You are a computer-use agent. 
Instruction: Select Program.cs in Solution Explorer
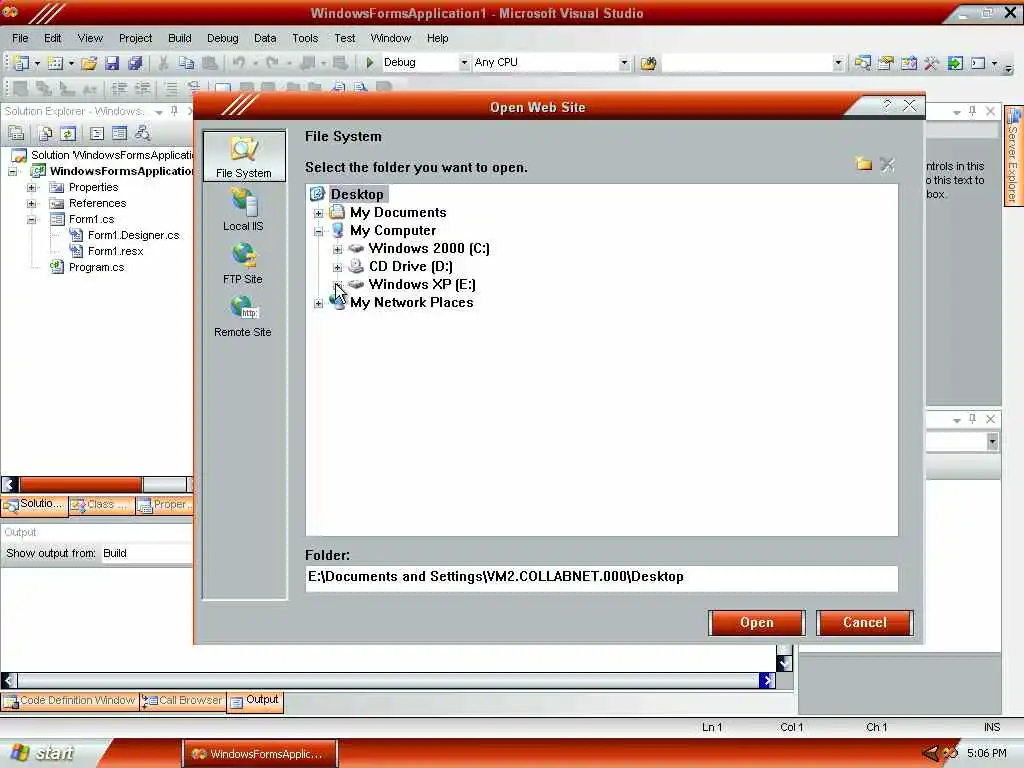[96, 267]
